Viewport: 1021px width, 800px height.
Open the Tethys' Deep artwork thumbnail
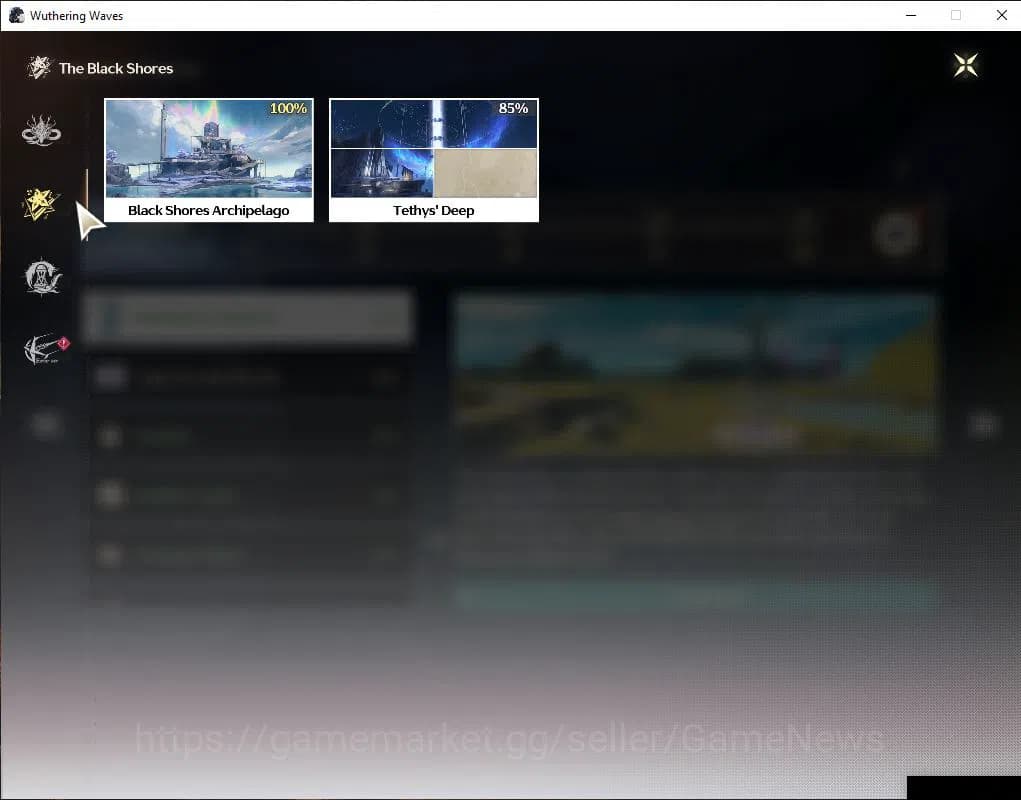point(433,149)
